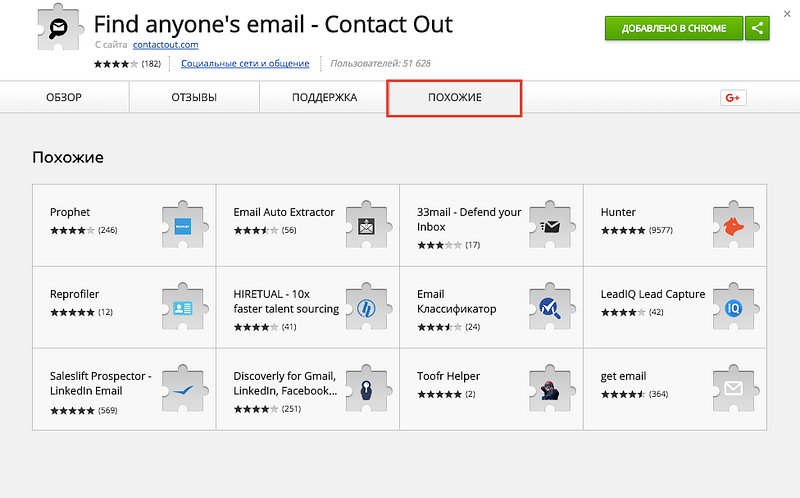
Task: Click the extension title Find anyone's email
Action: (273, 24)
